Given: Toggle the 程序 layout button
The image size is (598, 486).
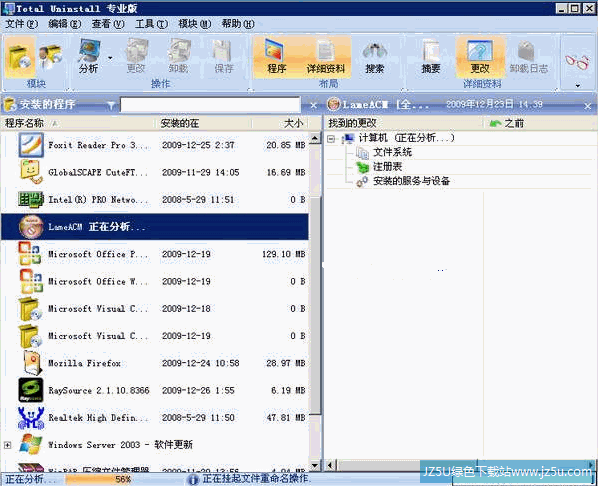Looking at the screenshot, I should (276, 56).
